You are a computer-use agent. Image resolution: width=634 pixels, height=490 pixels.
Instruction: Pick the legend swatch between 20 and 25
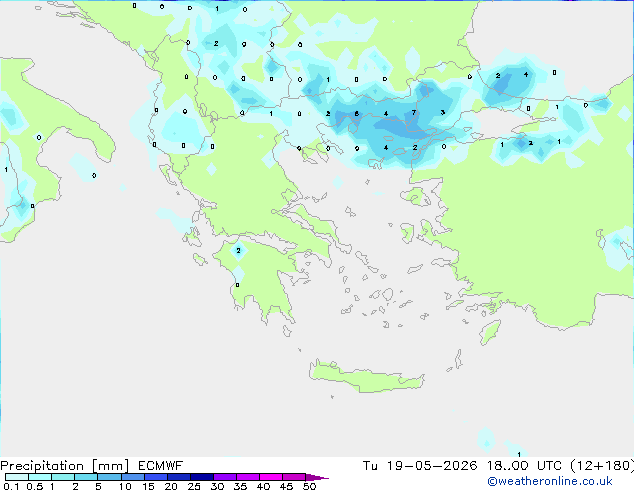click(179, 477)
